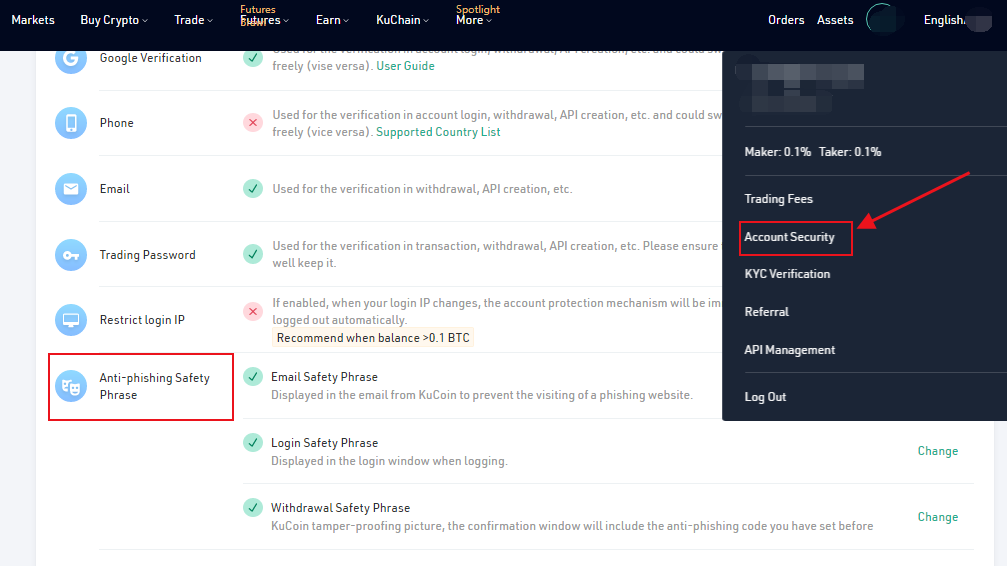Click the Trading Password label
Image resolution: width=1007 pixels, height=566 pixels.
tap(148, 255)
